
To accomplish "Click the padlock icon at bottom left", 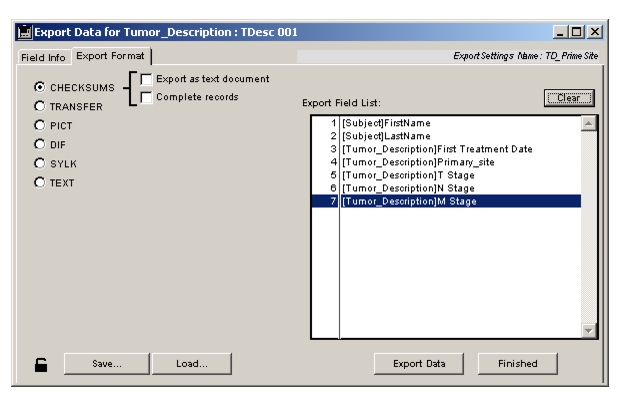I will (40, 364).
